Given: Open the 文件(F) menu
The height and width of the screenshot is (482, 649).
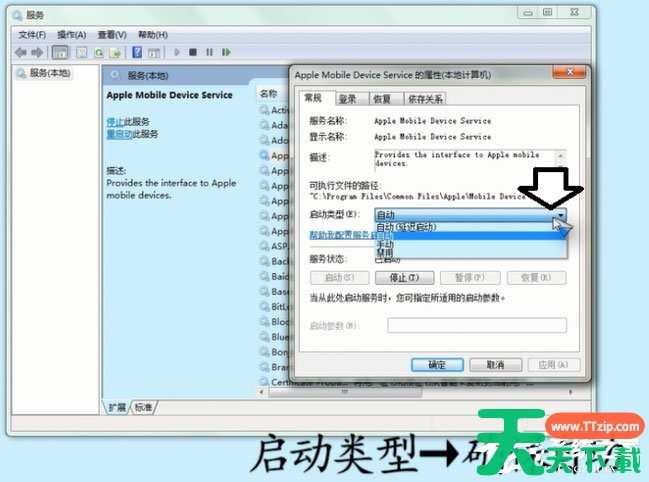Looking at the screenshot, I should [x=32, y=35].
